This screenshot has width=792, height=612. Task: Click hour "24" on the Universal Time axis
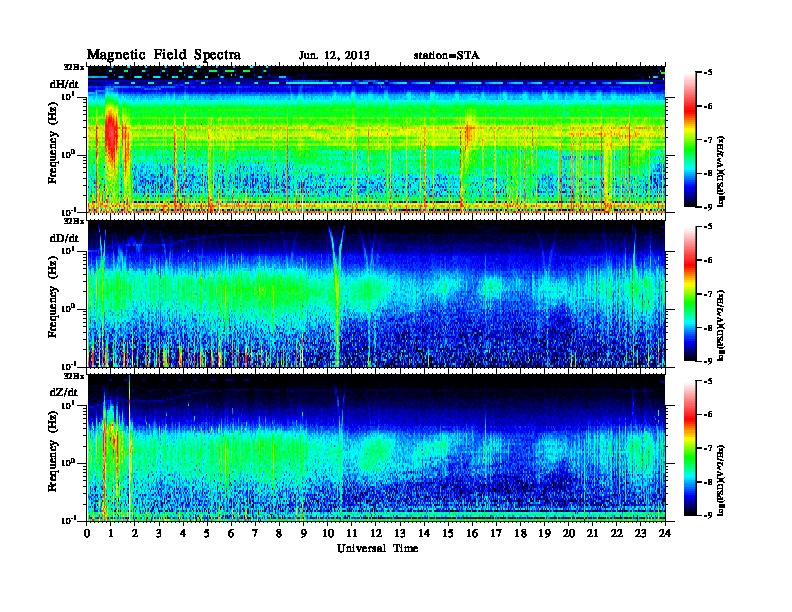[665, 533]
